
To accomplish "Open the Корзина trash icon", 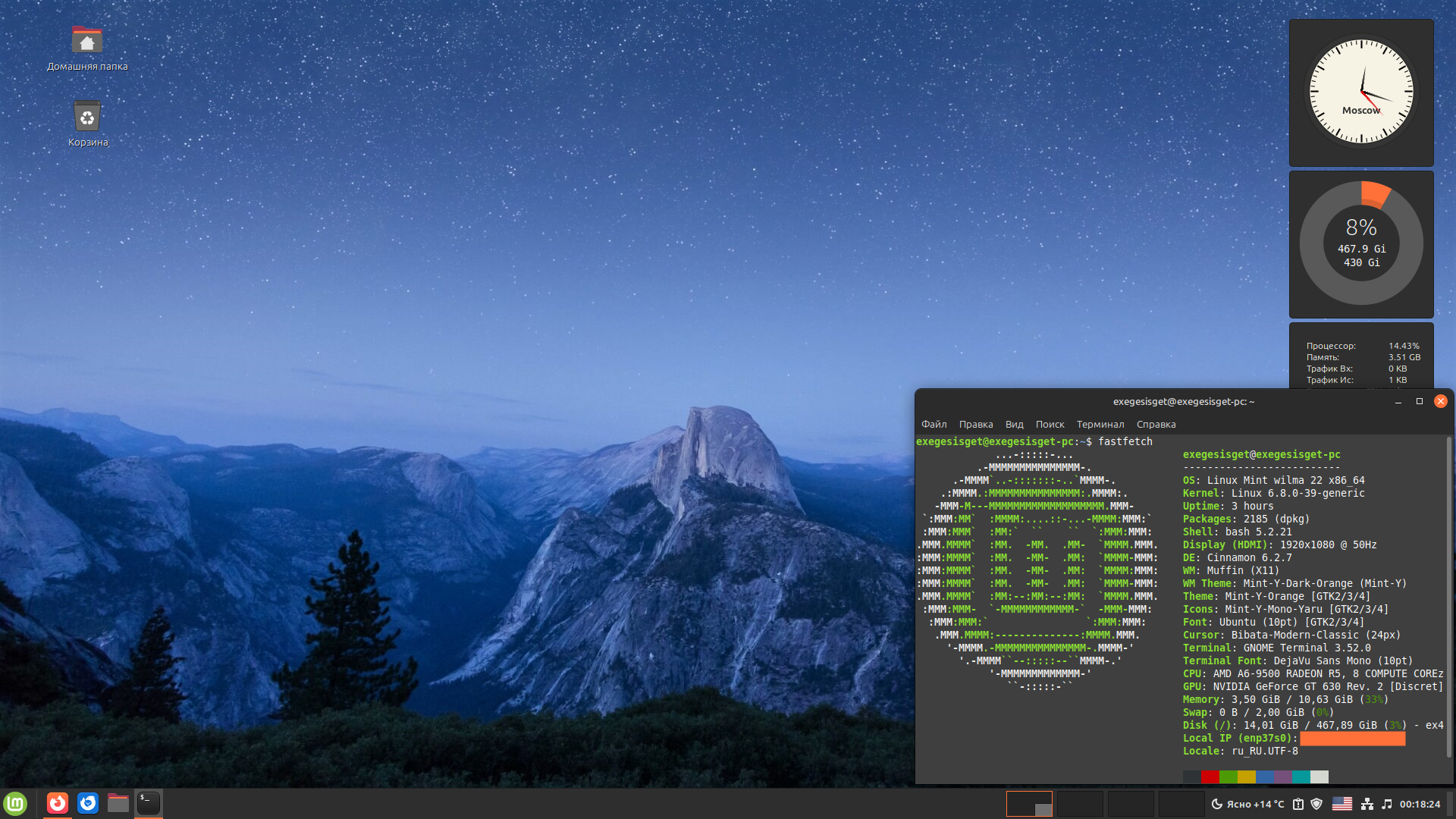I will [87, 117].
